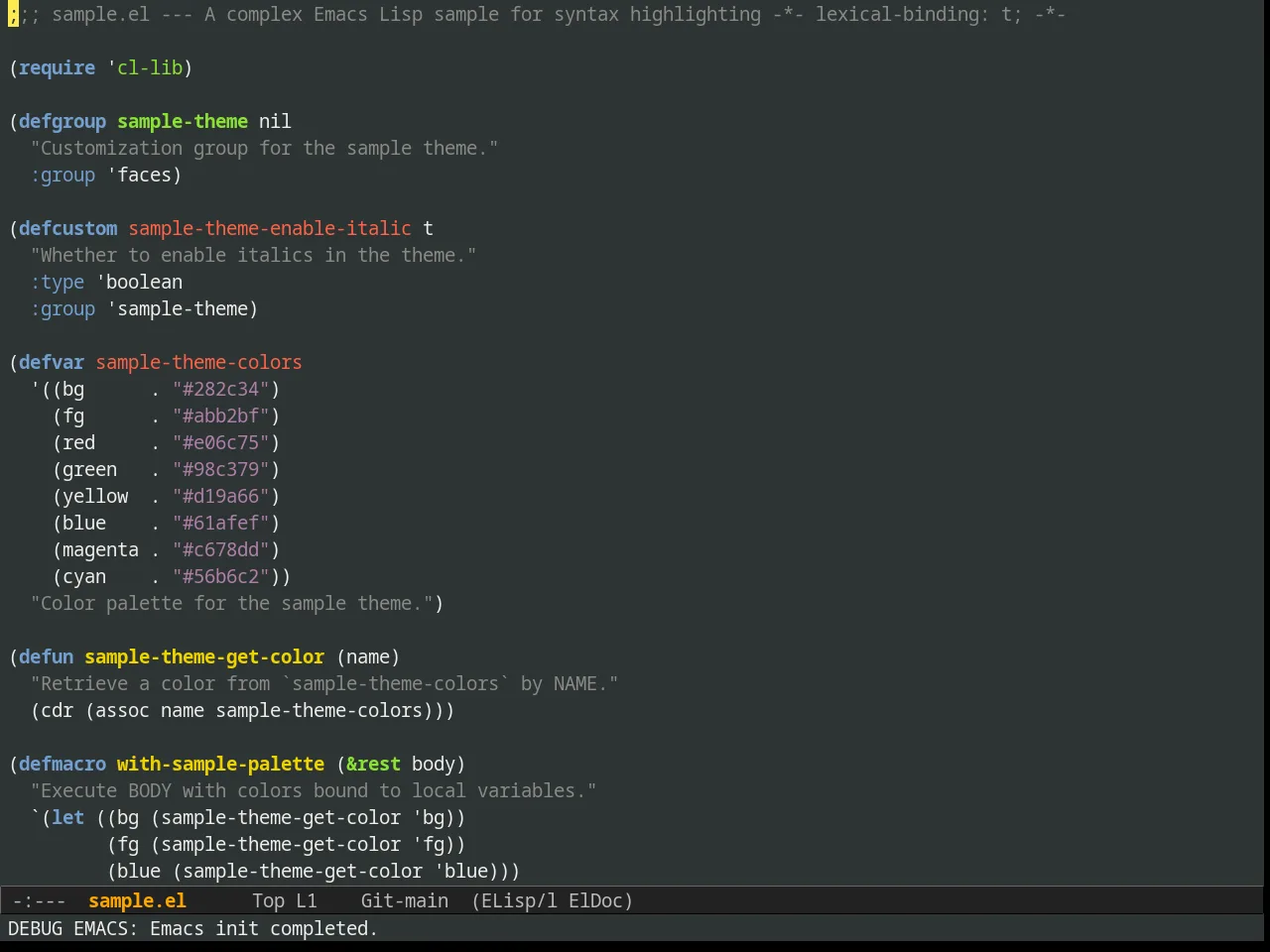Click the color string "#abb2bf"
This screenshot has height=952, width=1270.
[x=221, y=416]
